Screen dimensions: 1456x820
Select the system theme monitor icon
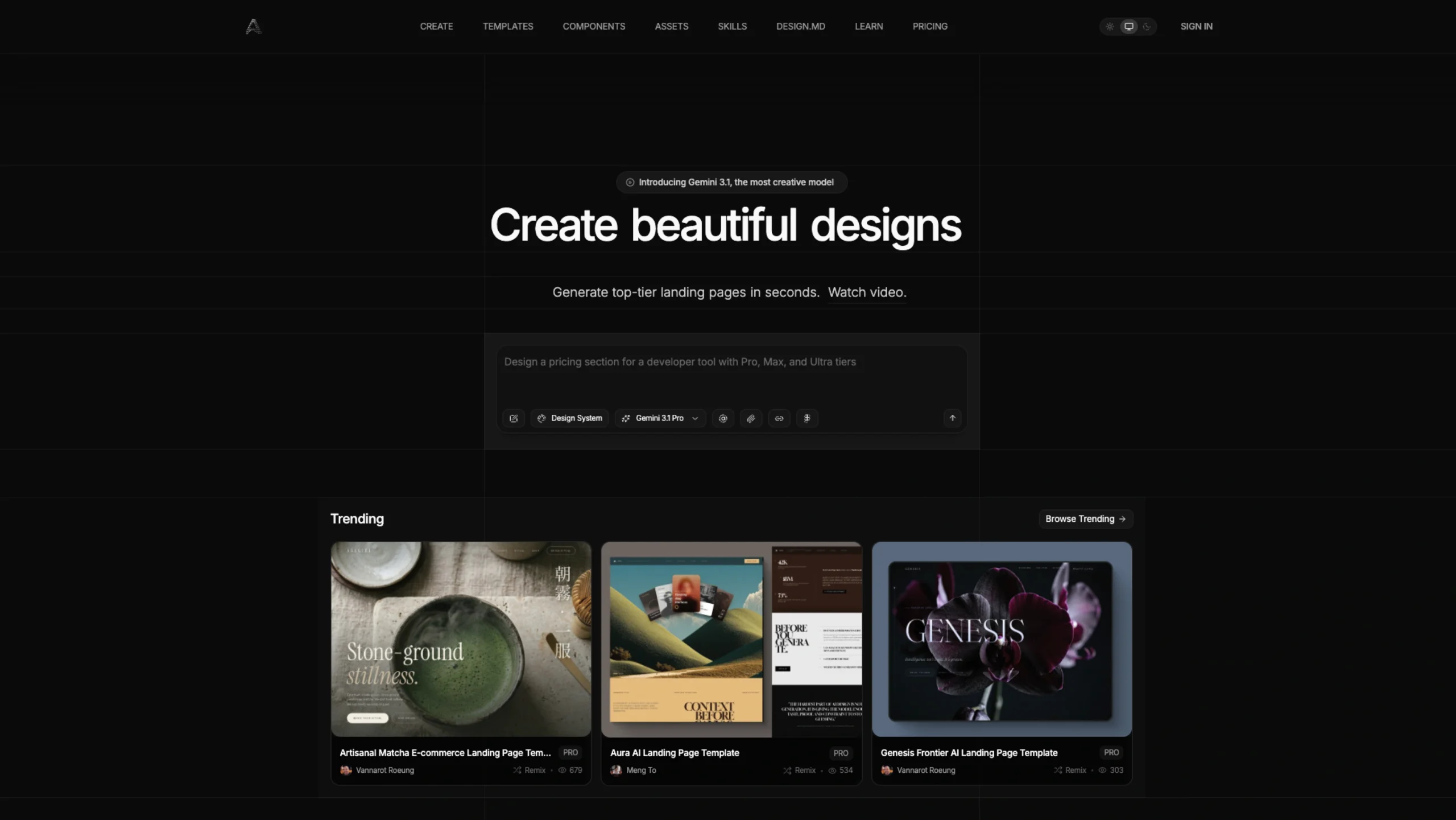[x=1129, y=26]
